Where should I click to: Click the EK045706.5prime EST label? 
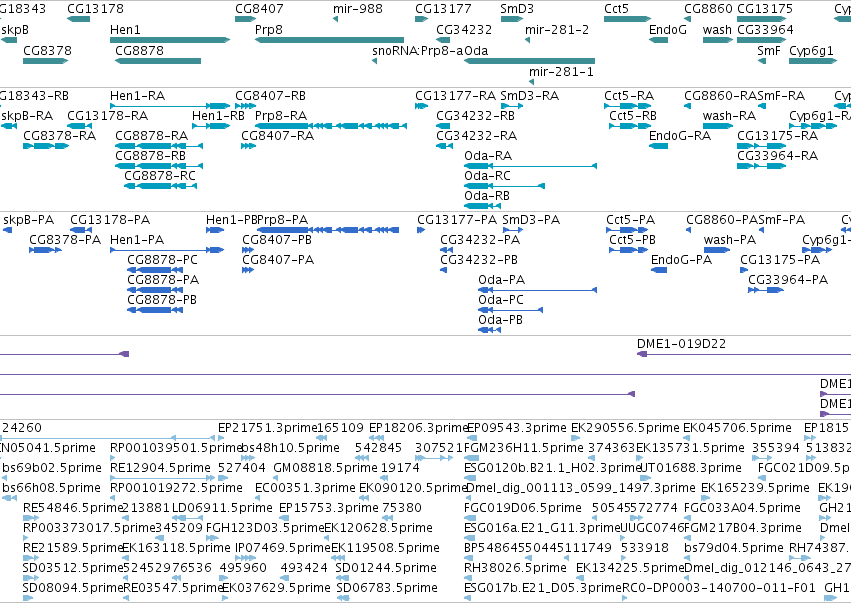[x=737, y=428]
